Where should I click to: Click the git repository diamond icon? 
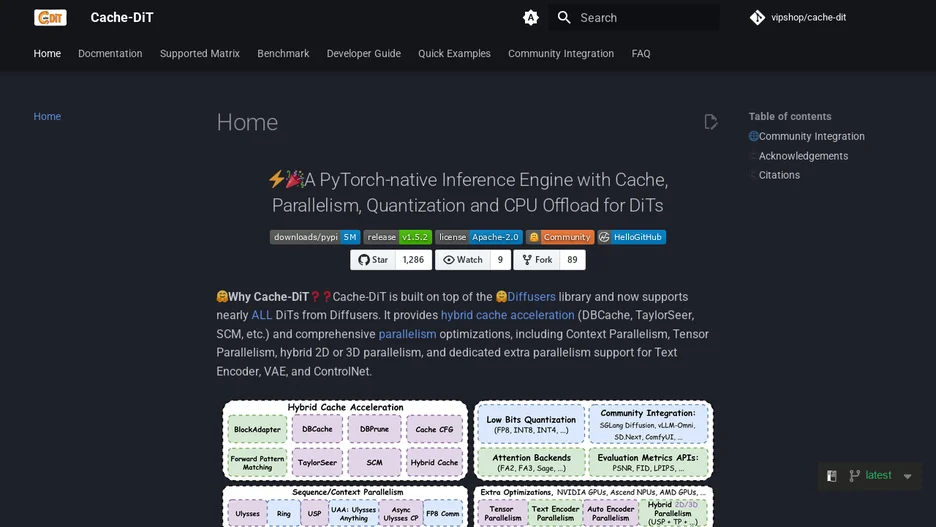click(757, 17)
